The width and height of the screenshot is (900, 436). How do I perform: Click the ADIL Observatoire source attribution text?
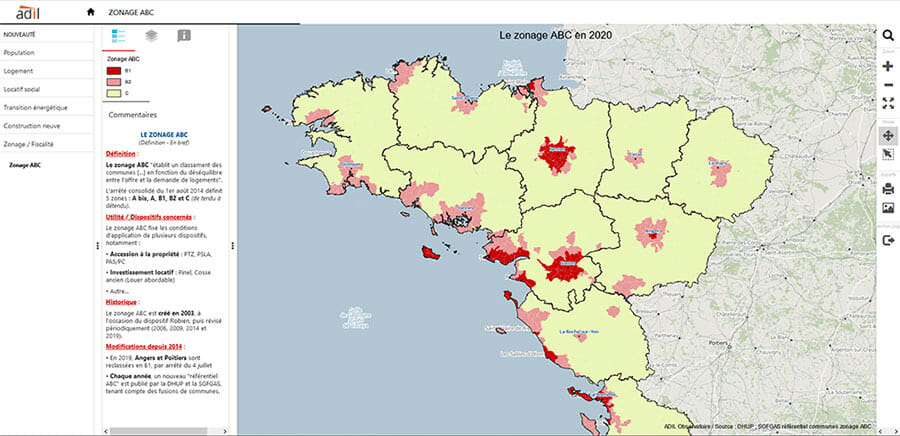(x=767, y=426)
